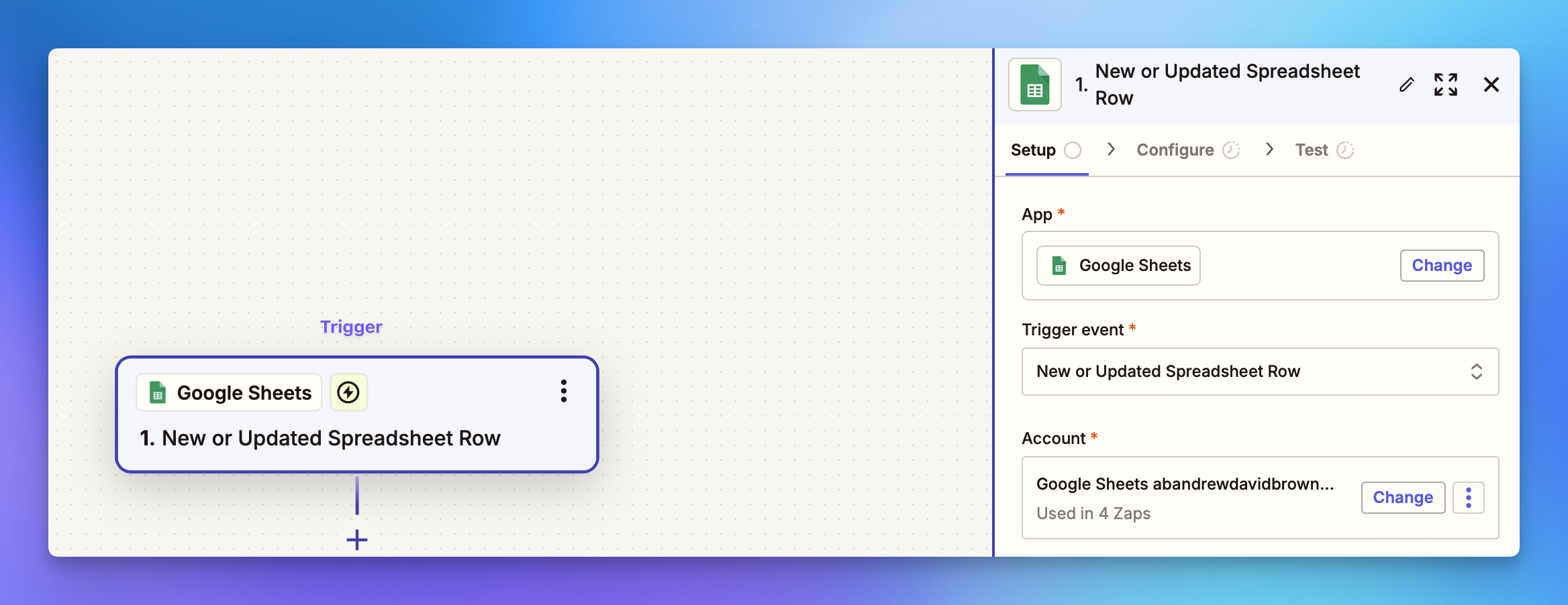Open the account options three-dot menu
The image size is (1568, 605).
(x=1469, y=498)
